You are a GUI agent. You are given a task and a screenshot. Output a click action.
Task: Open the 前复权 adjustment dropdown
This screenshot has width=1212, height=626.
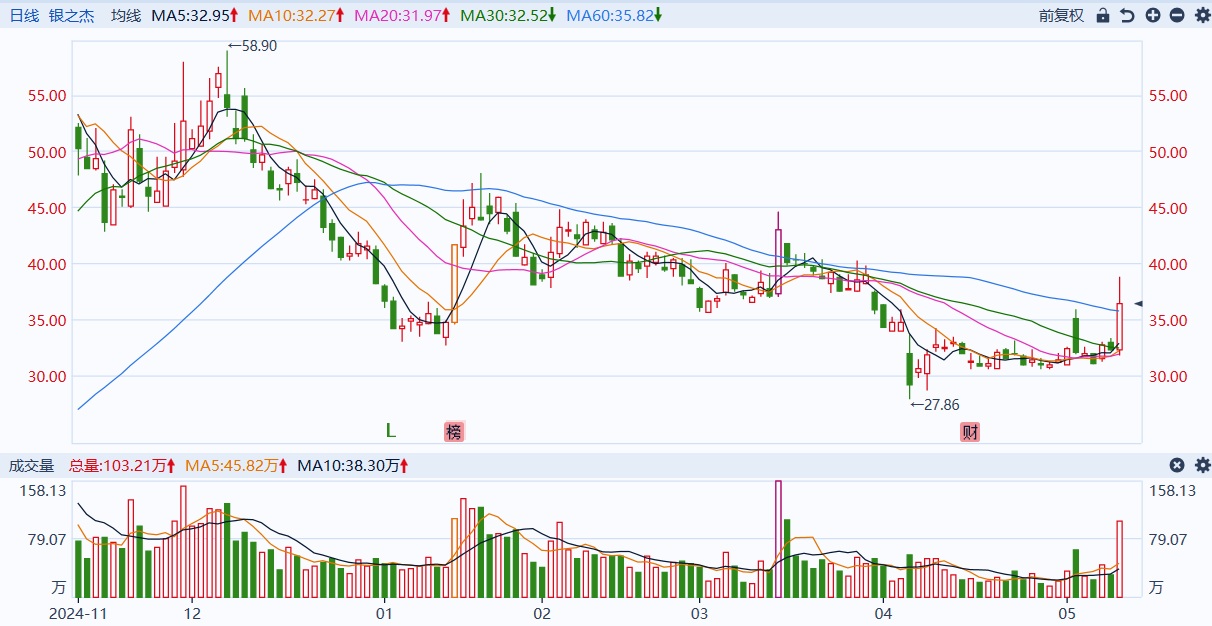pos(1061,15)
